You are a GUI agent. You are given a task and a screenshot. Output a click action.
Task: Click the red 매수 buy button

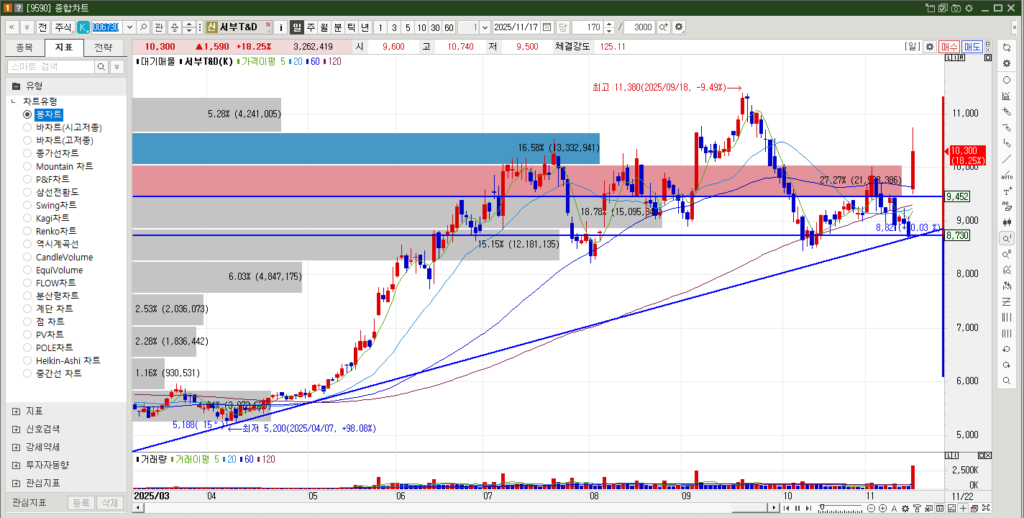(949, 47)
